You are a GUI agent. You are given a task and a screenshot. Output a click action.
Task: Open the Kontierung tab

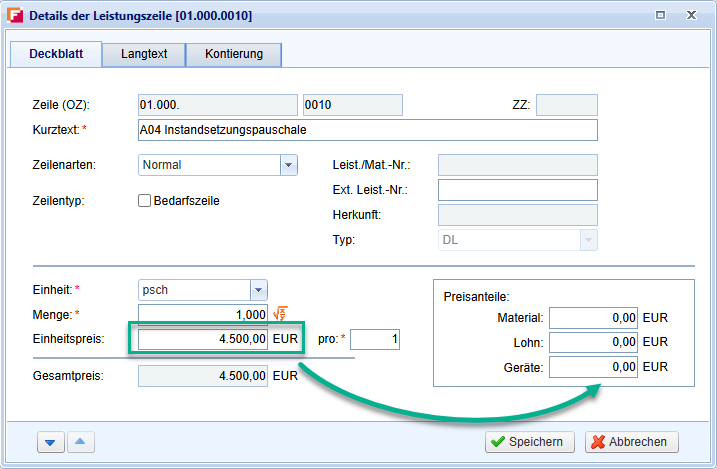point(233,54)
